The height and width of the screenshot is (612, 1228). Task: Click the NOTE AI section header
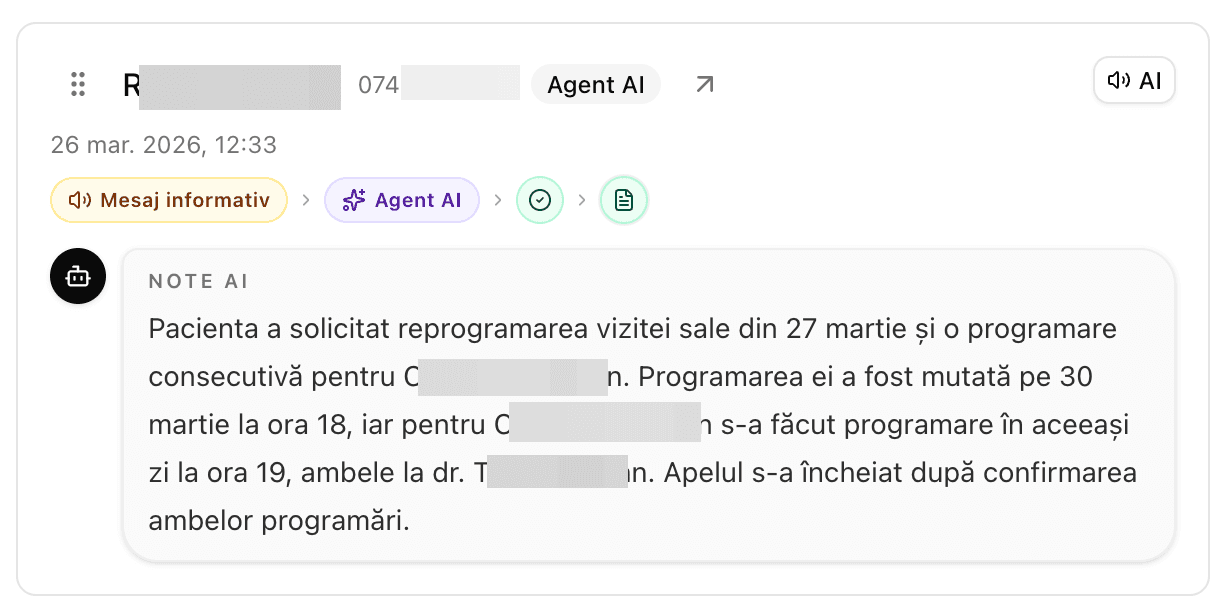tap(198, 281)
